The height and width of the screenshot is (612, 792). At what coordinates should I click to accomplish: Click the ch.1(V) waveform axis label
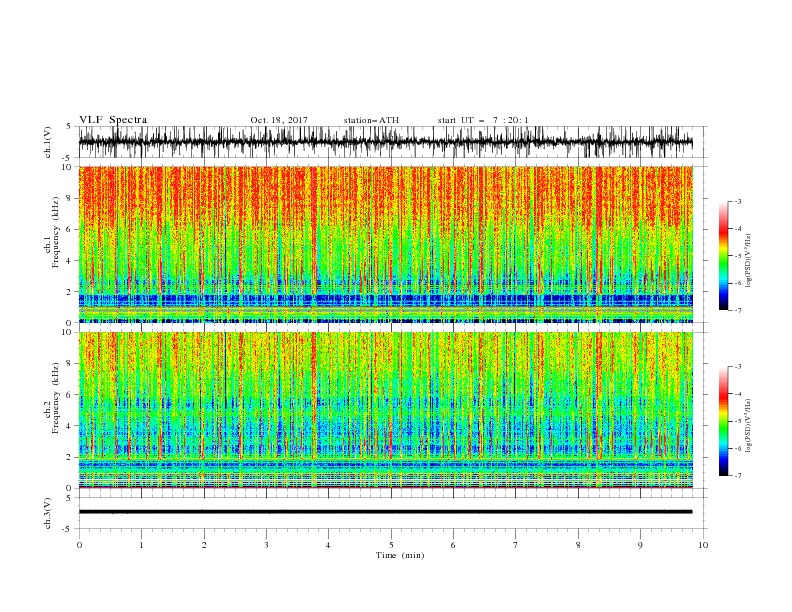(48, 142)
